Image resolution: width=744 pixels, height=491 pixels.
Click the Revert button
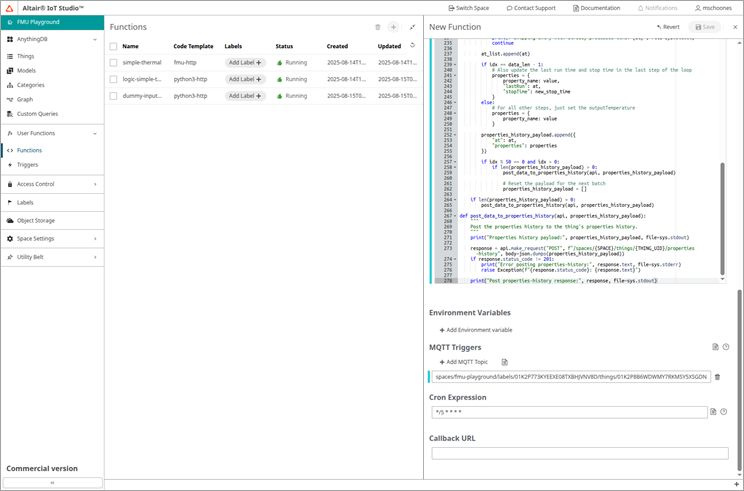pyautogui.click(x=668, y=27)
